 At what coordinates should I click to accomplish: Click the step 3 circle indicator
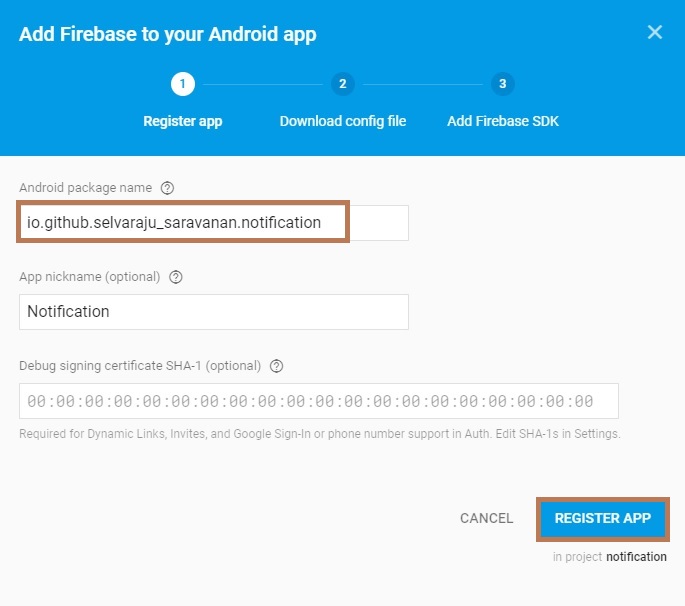pyautogui.click(x=502, y=84)
